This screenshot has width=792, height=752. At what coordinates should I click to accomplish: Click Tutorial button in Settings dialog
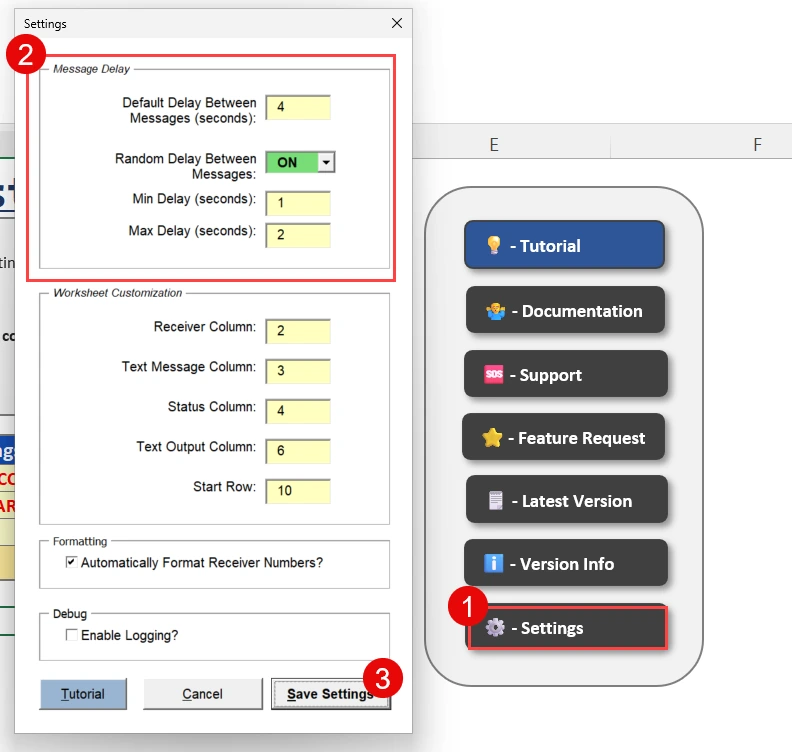[x=83, y=694]
